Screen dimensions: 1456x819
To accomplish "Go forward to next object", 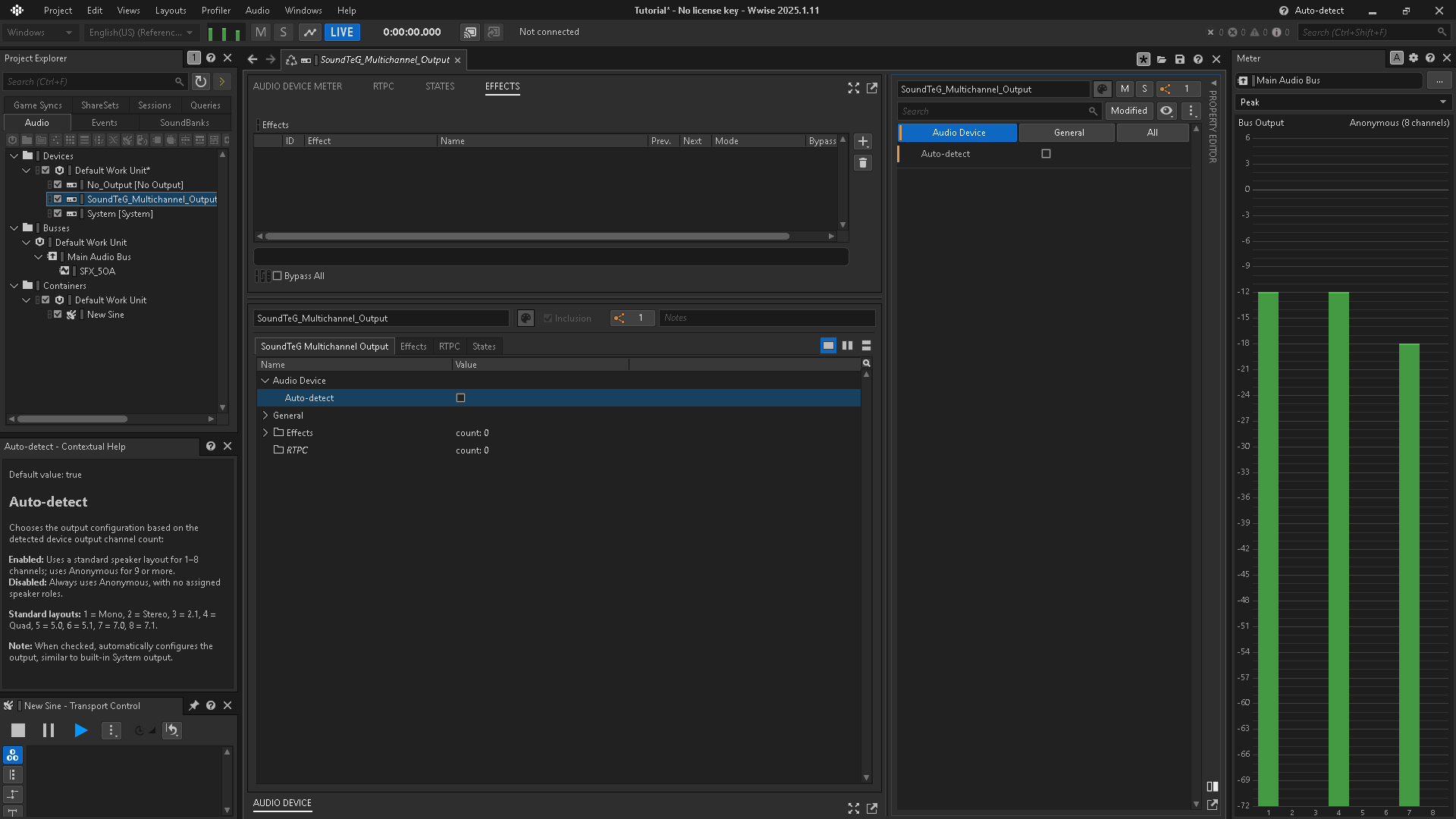I will click(270, 59).
